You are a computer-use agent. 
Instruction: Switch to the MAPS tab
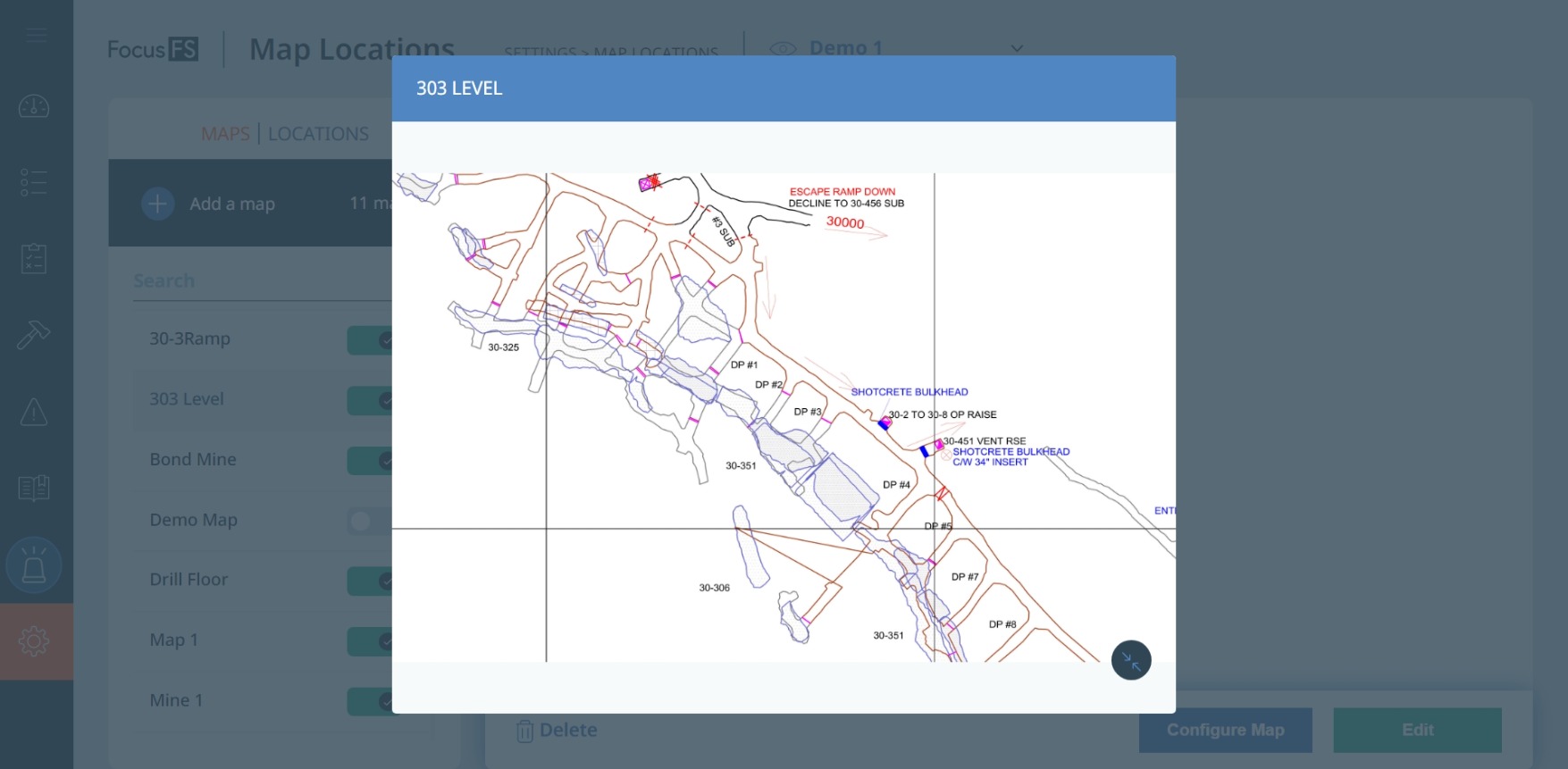pyautogui.click(x=225, y=134)
